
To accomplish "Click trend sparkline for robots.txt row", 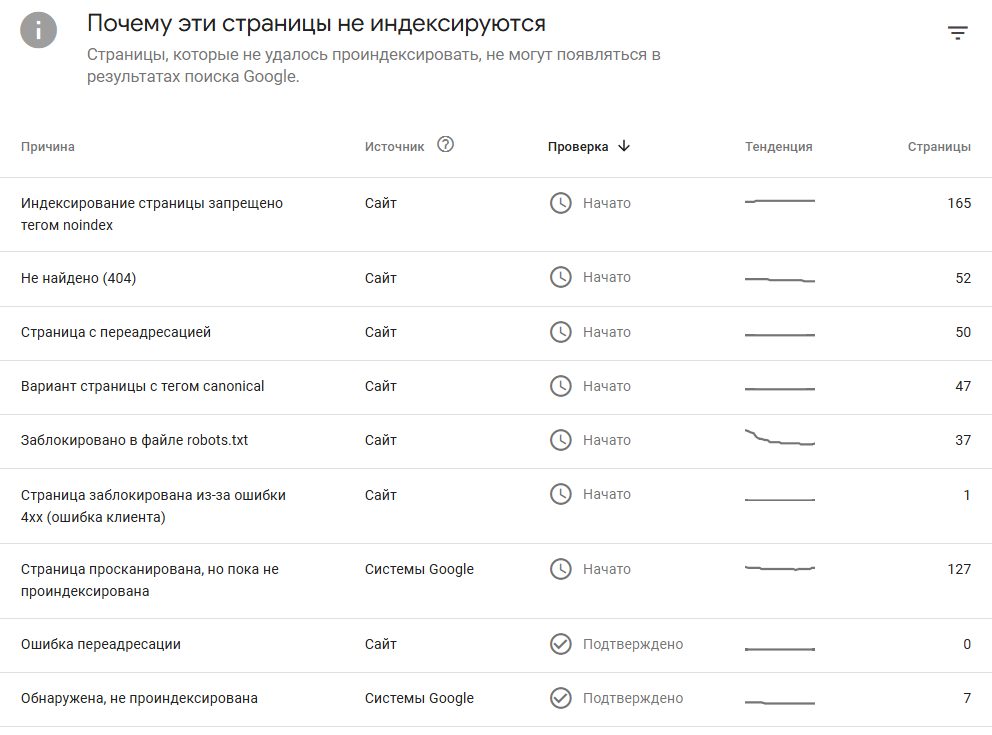I will pyautogui.click(x=779, y=438).
